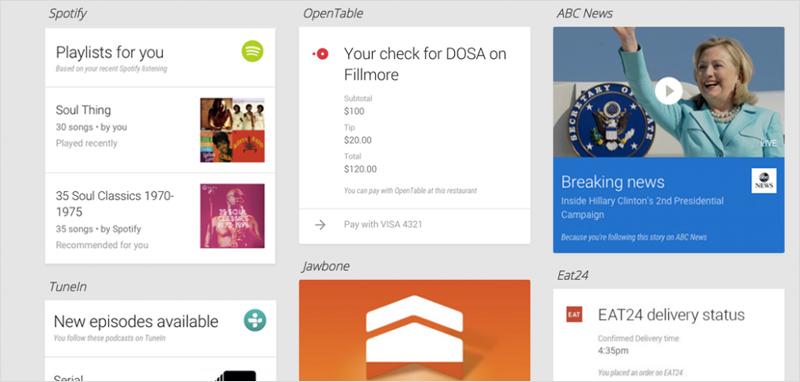
Task: Open the 35 Soul Classics cover art
Action: [x=232, y=216]
